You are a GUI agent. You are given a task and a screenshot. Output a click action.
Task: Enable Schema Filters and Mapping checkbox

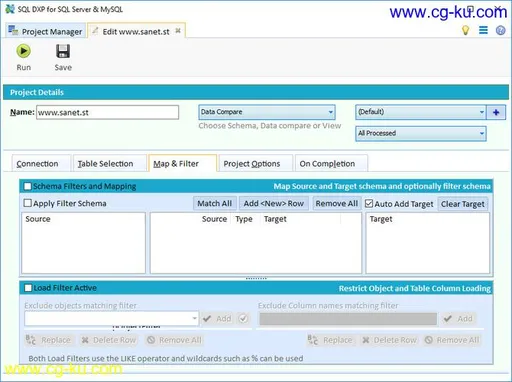click(x=28, y=186)
